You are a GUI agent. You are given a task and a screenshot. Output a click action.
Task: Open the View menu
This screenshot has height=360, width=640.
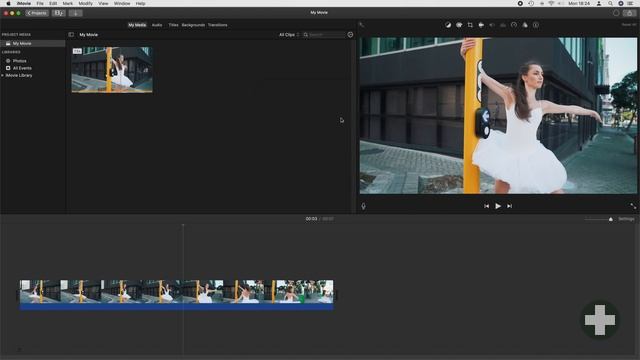[x=103, y=3]
